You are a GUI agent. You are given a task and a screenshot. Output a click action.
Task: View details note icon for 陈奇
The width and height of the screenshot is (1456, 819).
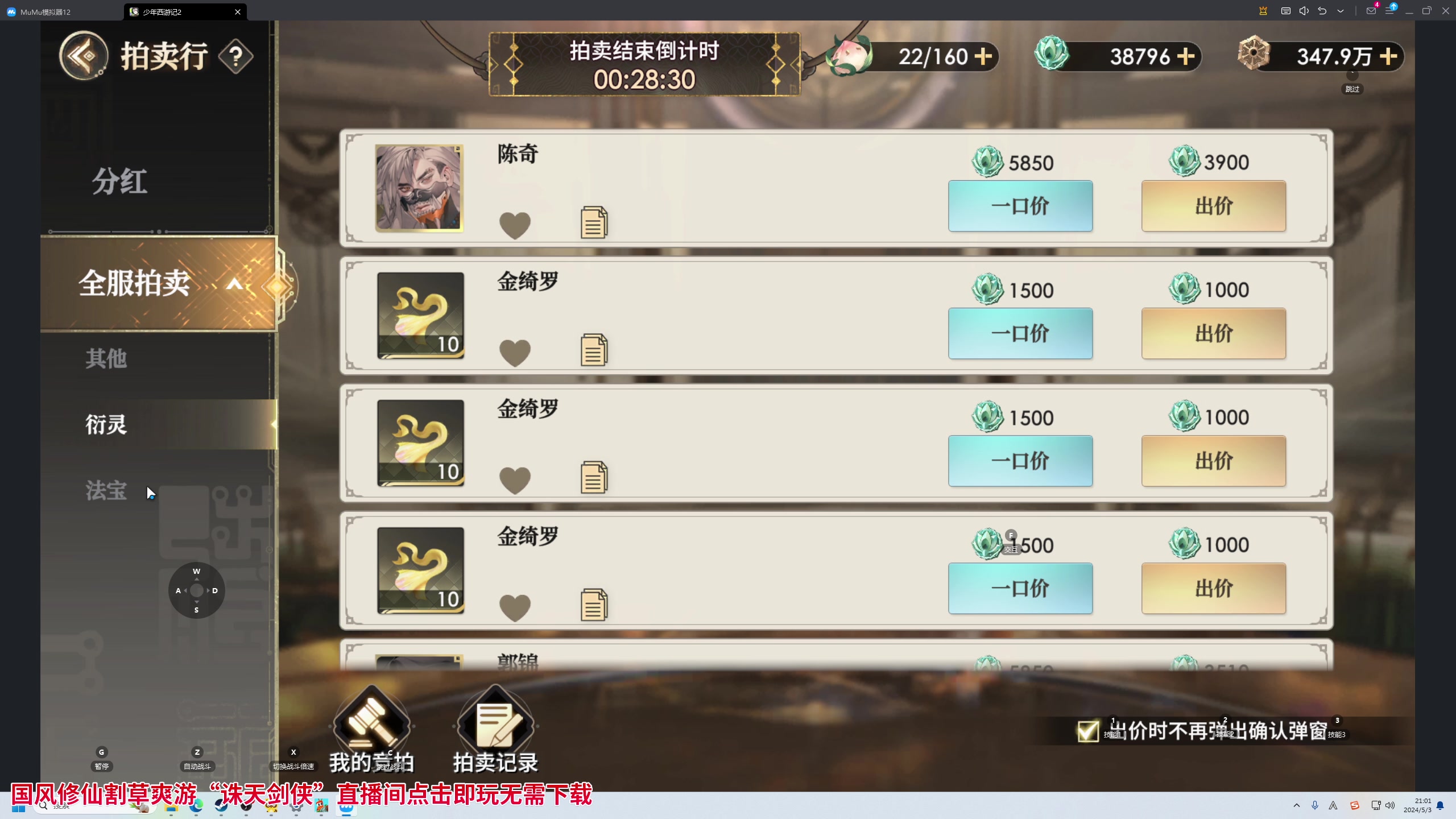[x=594, y=222]
